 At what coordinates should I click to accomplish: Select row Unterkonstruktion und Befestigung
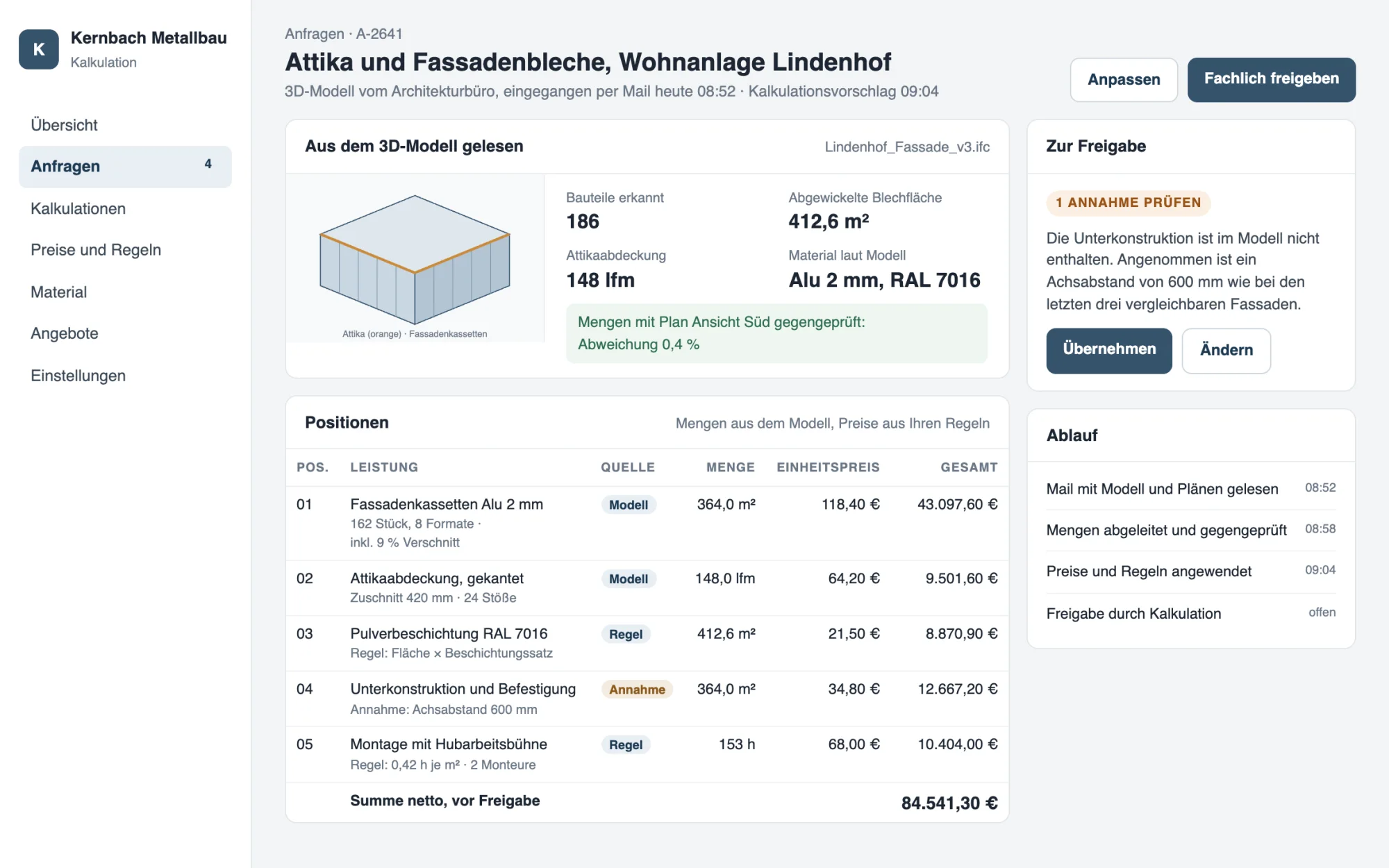tap(647, 699)
